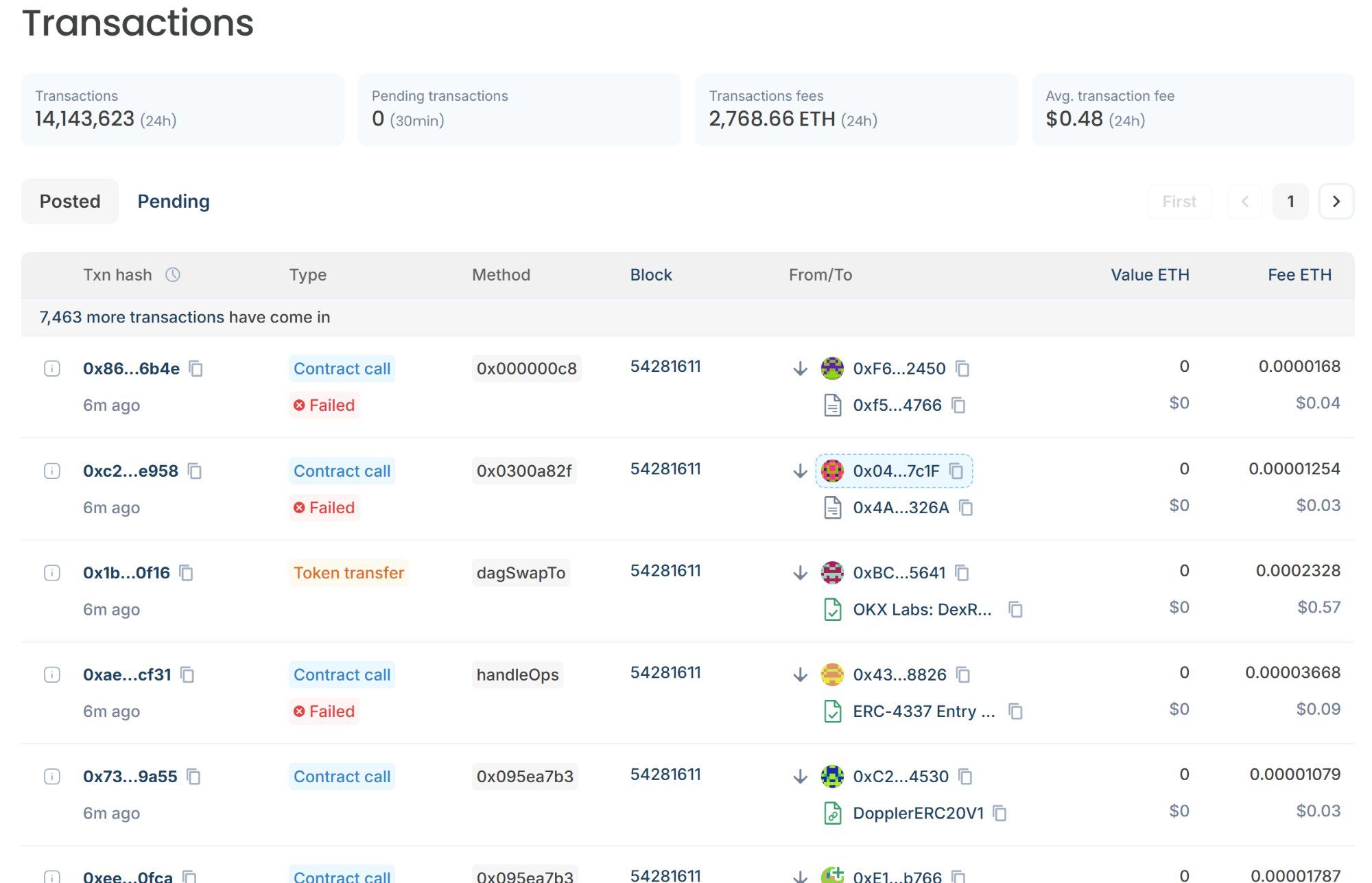The width and height of the screenshot is (1372, 883).
Task: Copy transaction hash 0x1b...0f16
Action: click(186, 573)
